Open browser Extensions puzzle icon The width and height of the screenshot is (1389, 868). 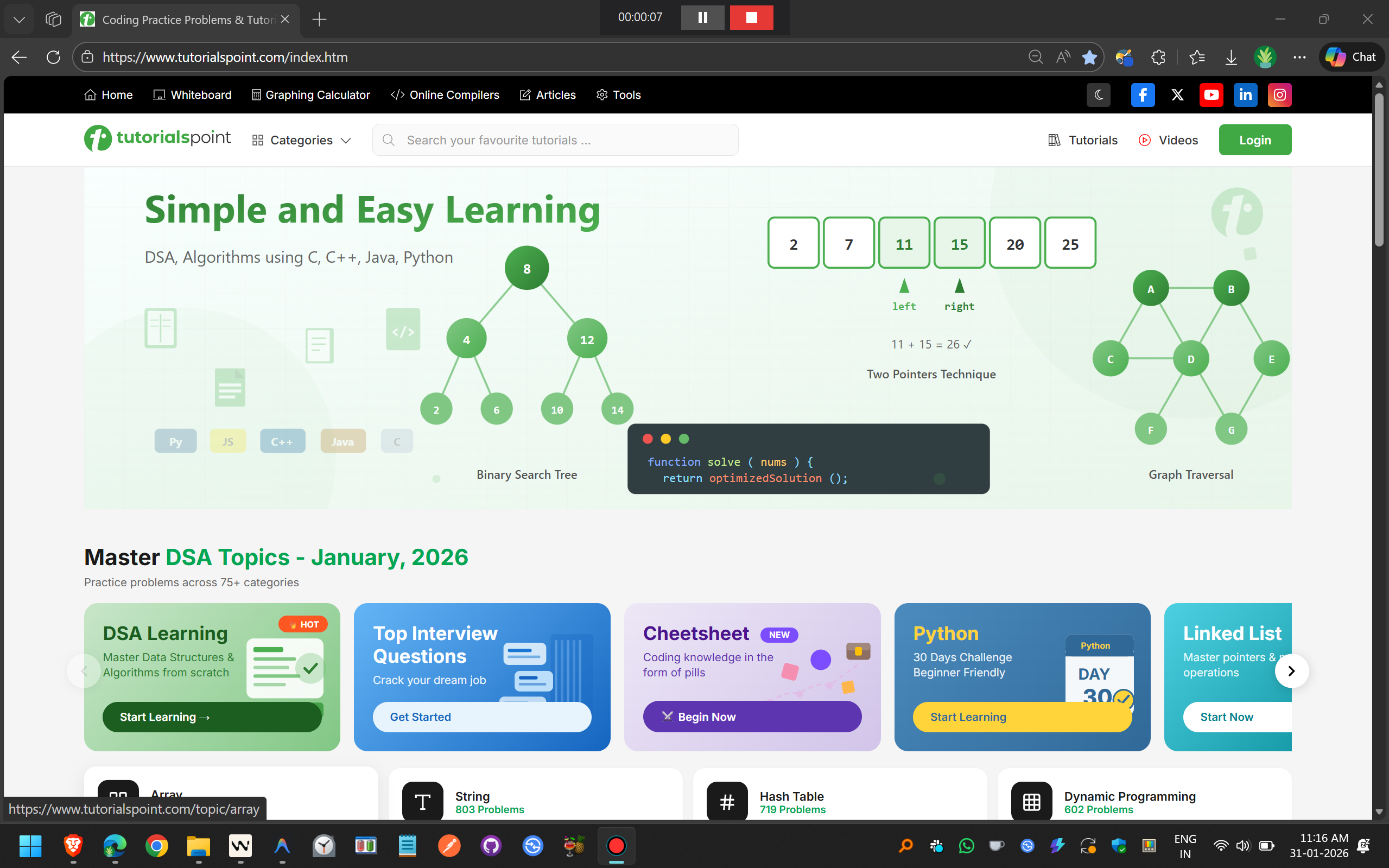pos(1158,57)
